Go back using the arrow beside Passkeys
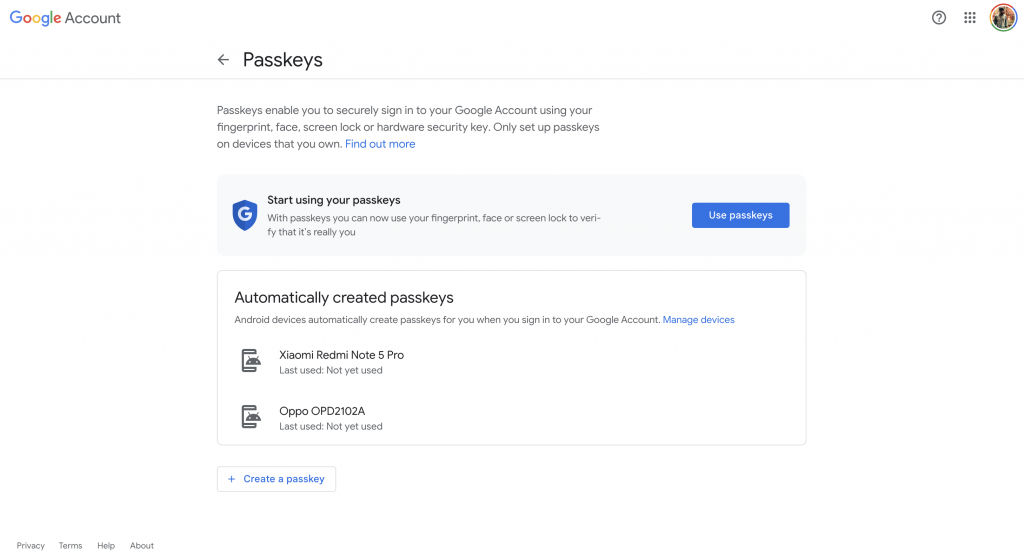1024x559 pixels. pyautogui.click(x=223, y=60)
